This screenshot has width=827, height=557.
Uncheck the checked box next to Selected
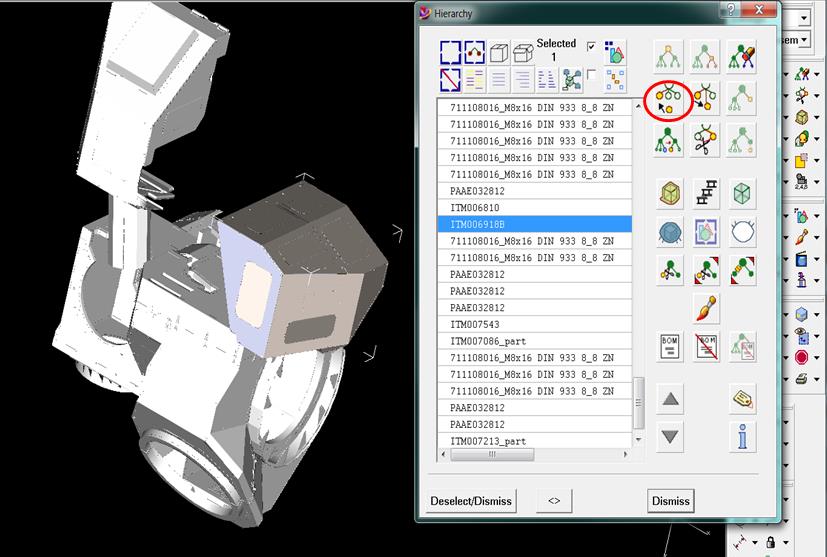592,47
